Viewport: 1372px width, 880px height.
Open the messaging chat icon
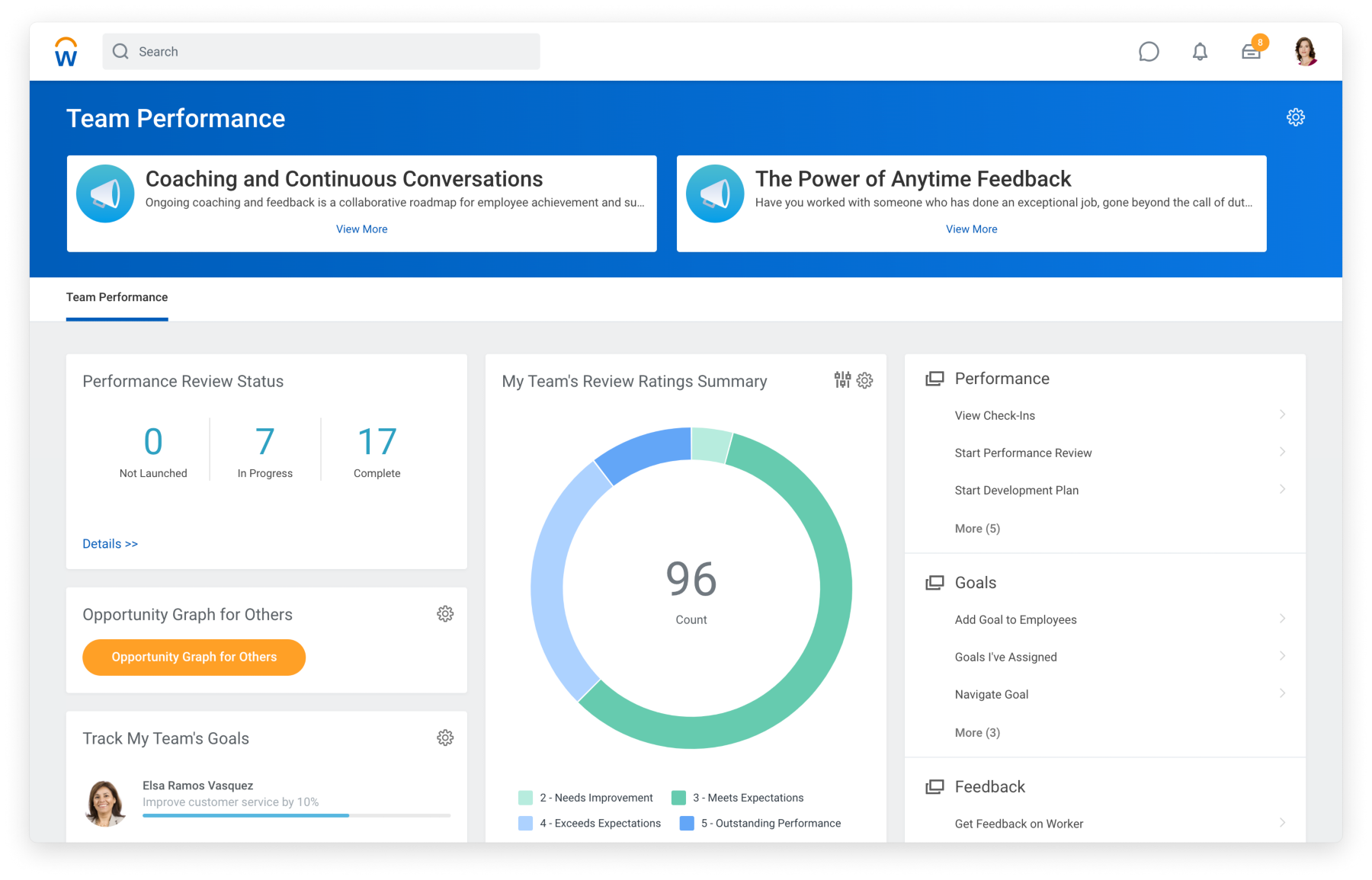pos(1149,51)
